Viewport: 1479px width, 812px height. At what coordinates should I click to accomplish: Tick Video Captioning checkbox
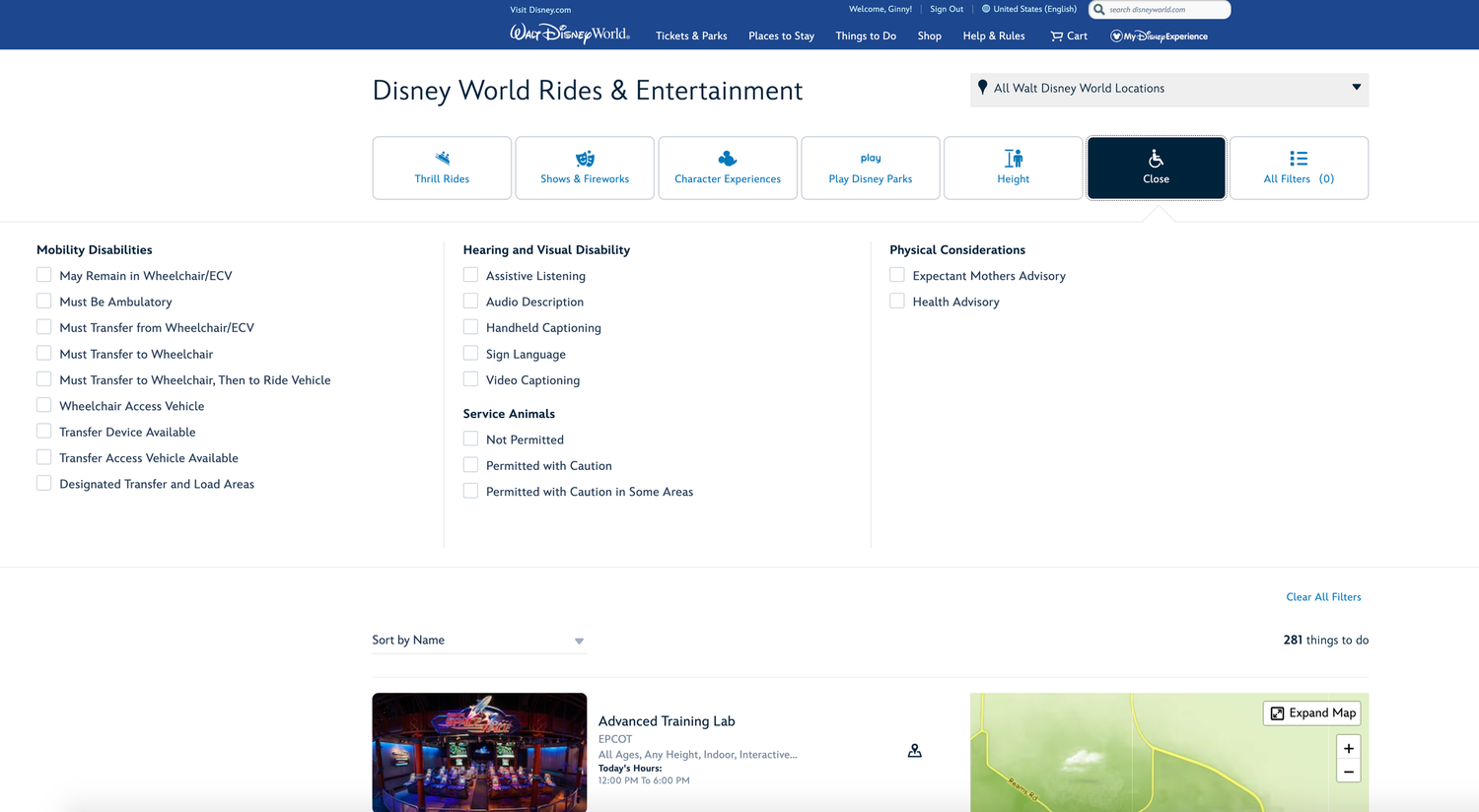click(x=470, y=378)
